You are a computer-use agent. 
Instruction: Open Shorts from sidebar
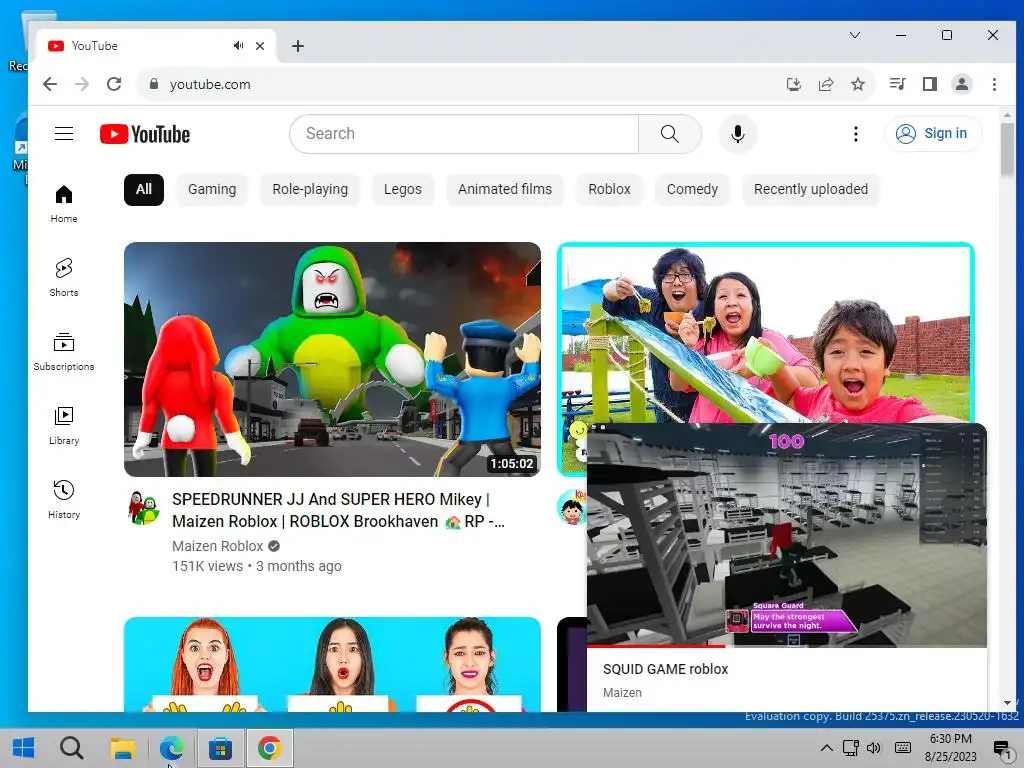coord(63,278)
